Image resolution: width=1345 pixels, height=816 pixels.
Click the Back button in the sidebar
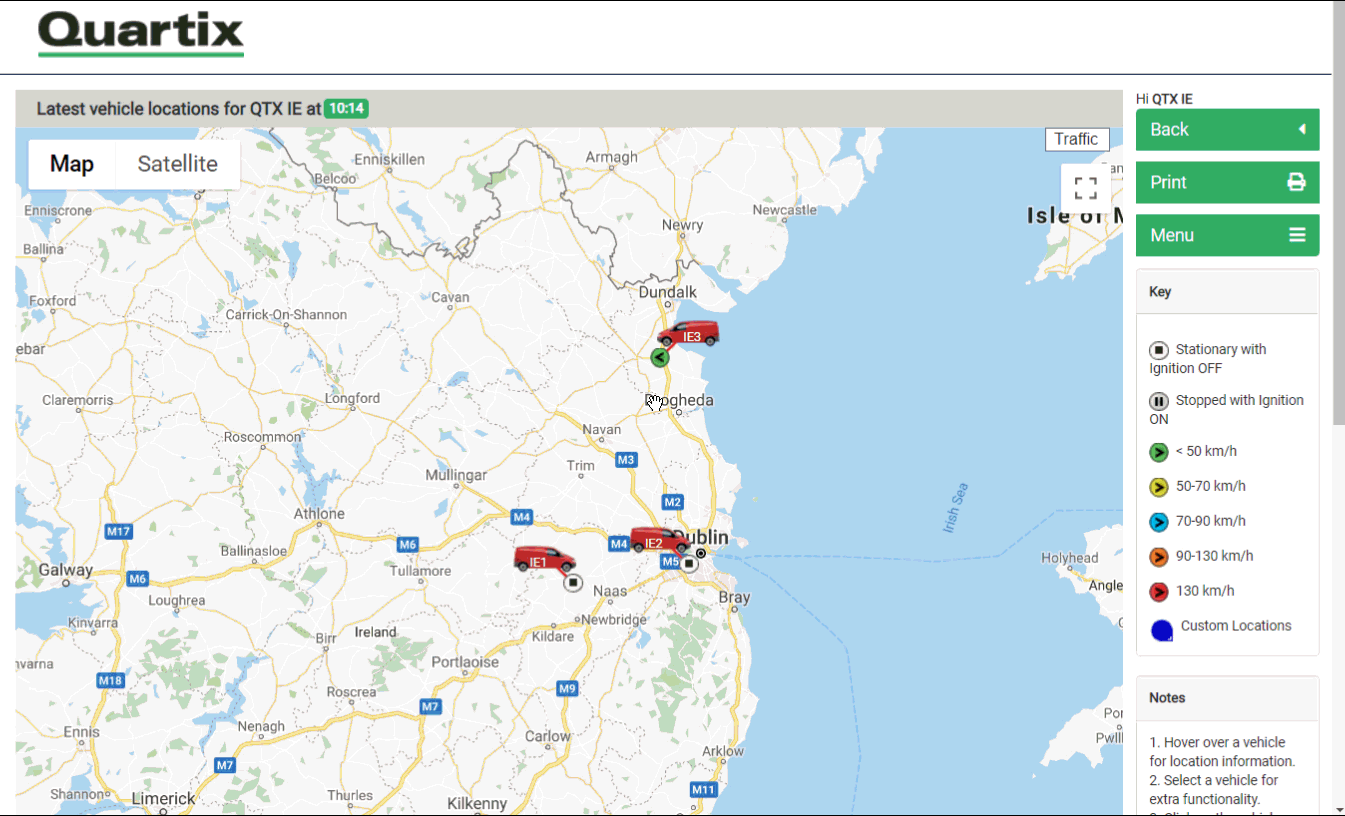tap(1227, 129)
